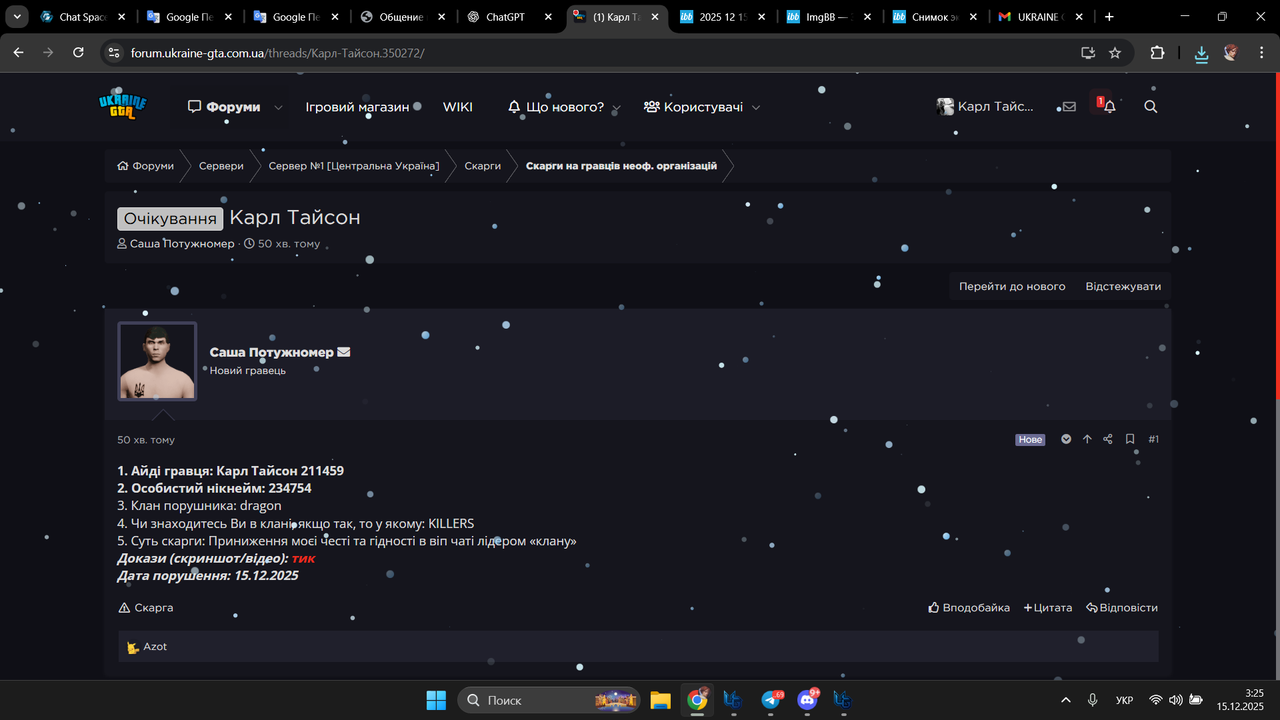Bookmark the post with bookmark icon
Viewport: 1280px width, 720px height.
1130,439
